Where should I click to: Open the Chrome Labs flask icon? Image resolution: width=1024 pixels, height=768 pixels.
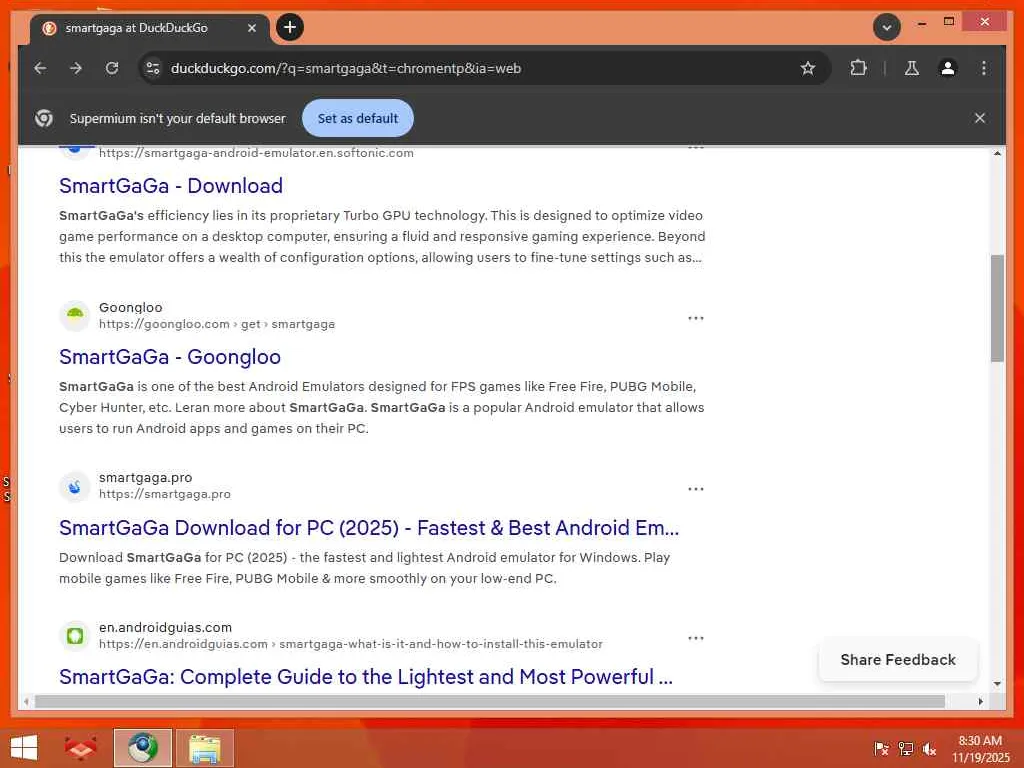pyautogui.click(x=912, y=68)
